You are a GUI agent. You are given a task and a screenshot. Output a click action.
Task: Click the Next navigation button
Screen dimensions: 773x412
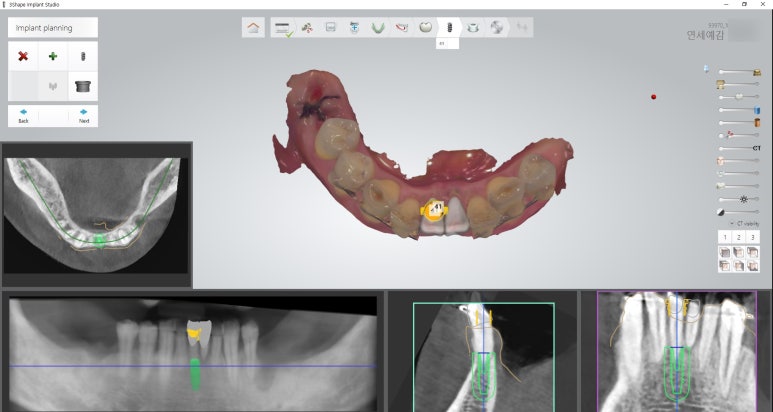click(x=83, y=116)
